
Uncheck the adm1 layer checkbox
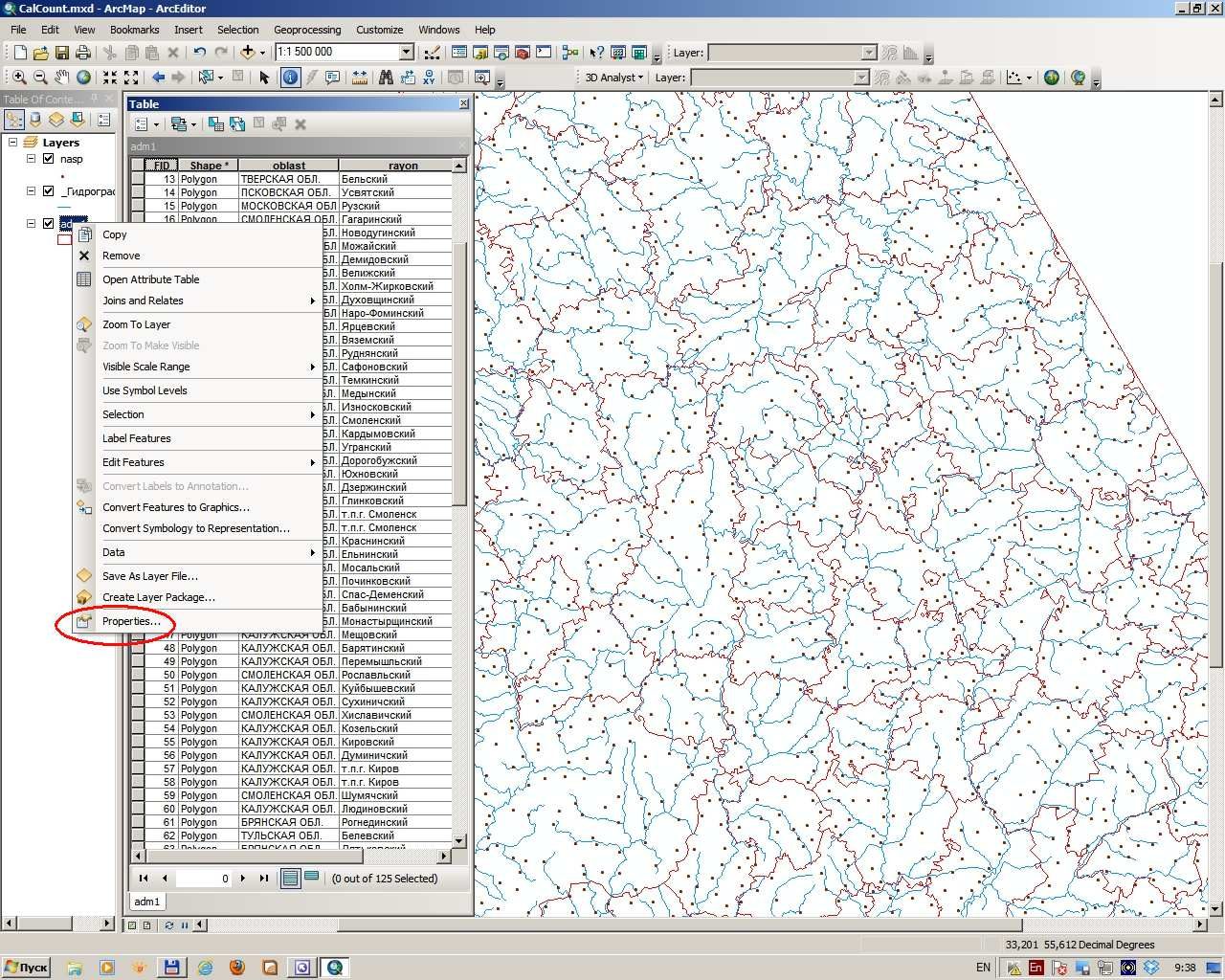click(x=49, y=223)
